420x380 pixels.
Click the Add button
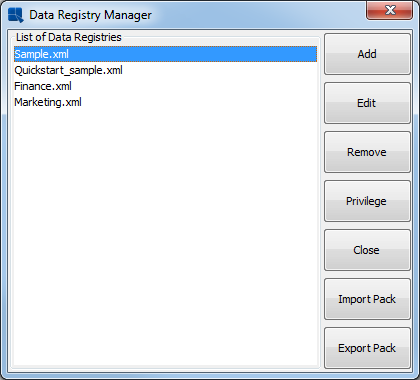pos(367,54)
